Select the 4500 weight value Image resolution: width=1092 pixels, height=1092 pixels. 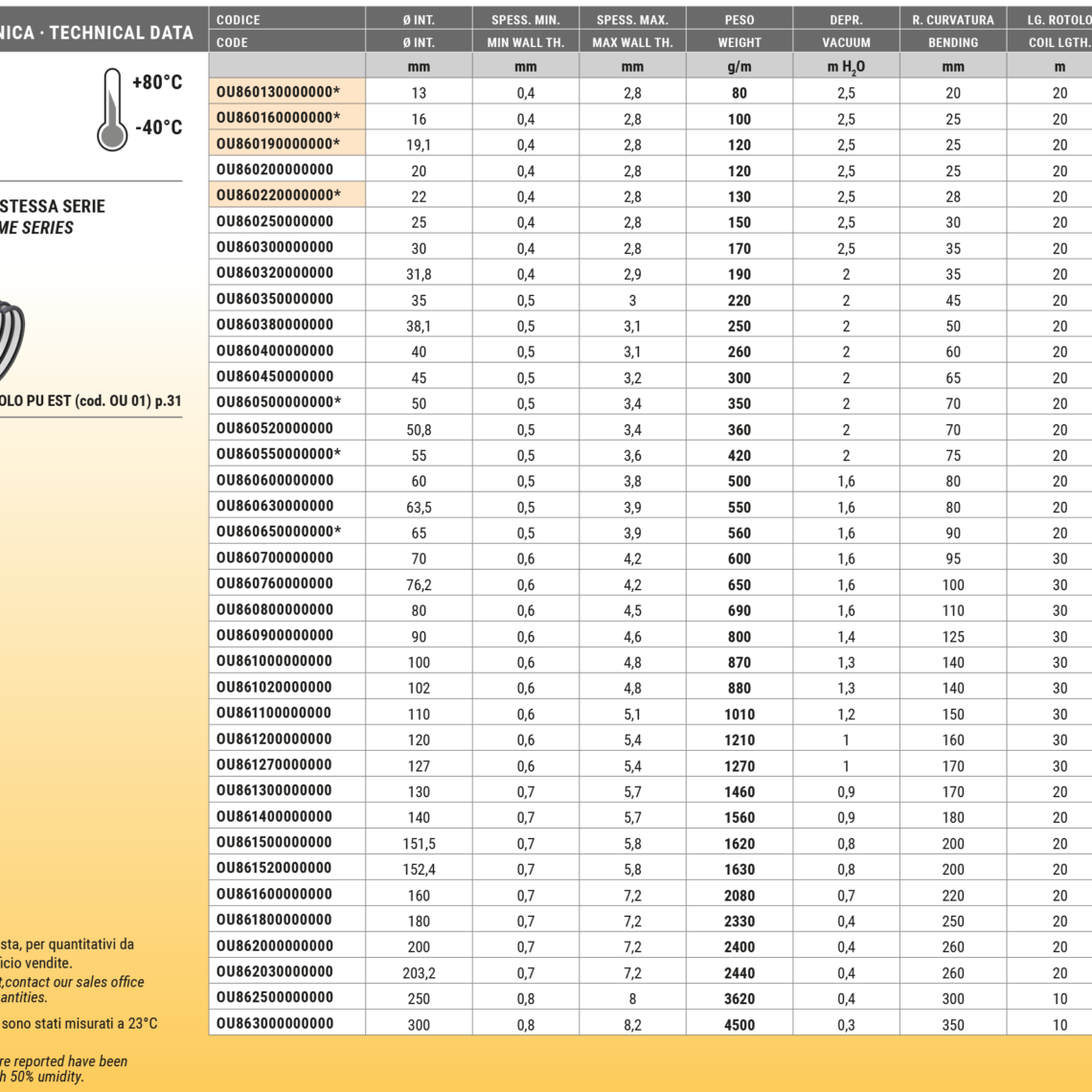pyautogui.click(x=739, y=1024)
